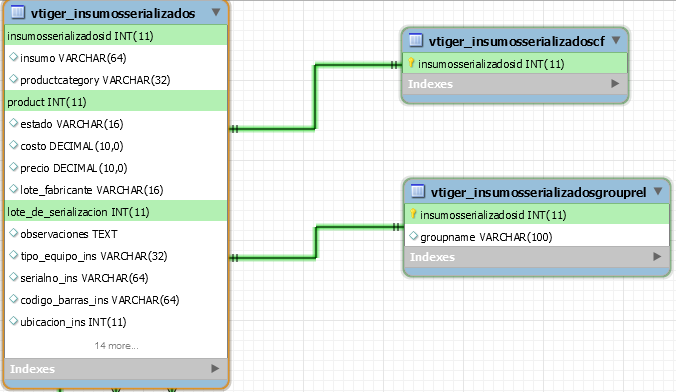The width and height of the screenshot is (676, 392).
Task: Collapse vtiger_insumosserializadoscf table with title arrow
Action: click(616, 40)
